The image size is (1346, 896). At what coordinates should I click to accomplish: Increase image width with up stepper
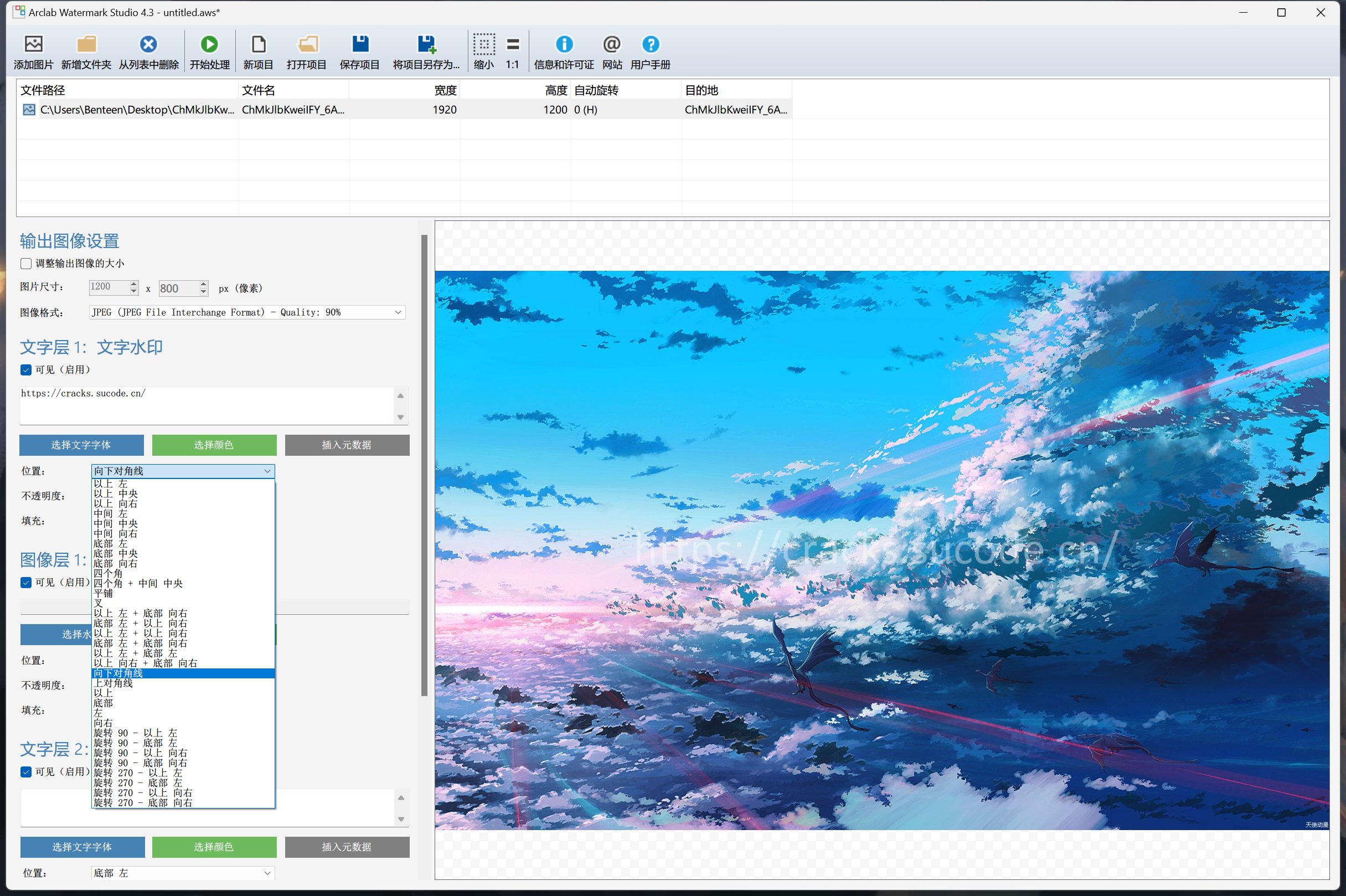(x=133, y=284)
